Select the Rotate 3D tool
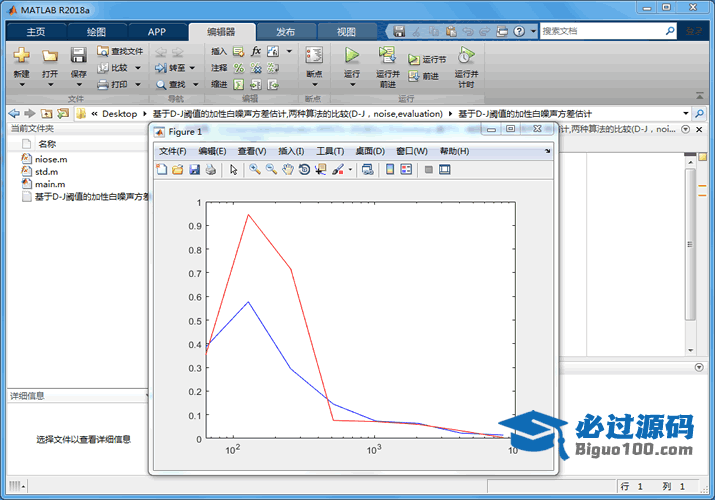The image size is (715, 500). point(304,170)
